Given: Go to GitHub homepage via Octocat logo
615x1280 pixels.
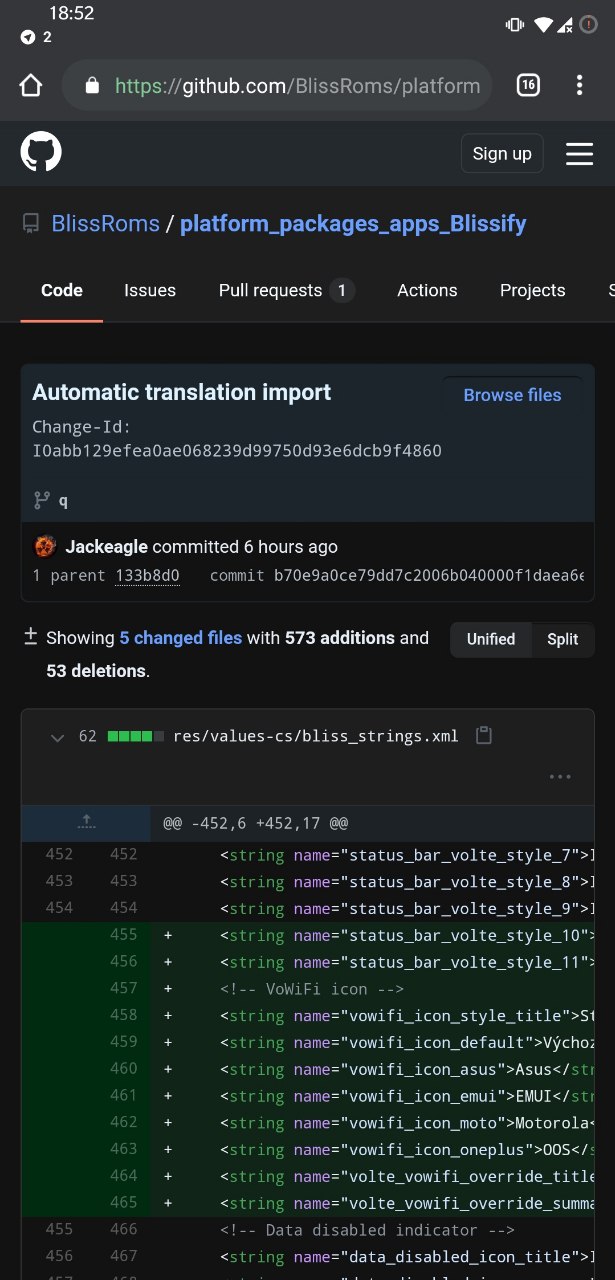Looking at the screenshot, I should [41, 153].
